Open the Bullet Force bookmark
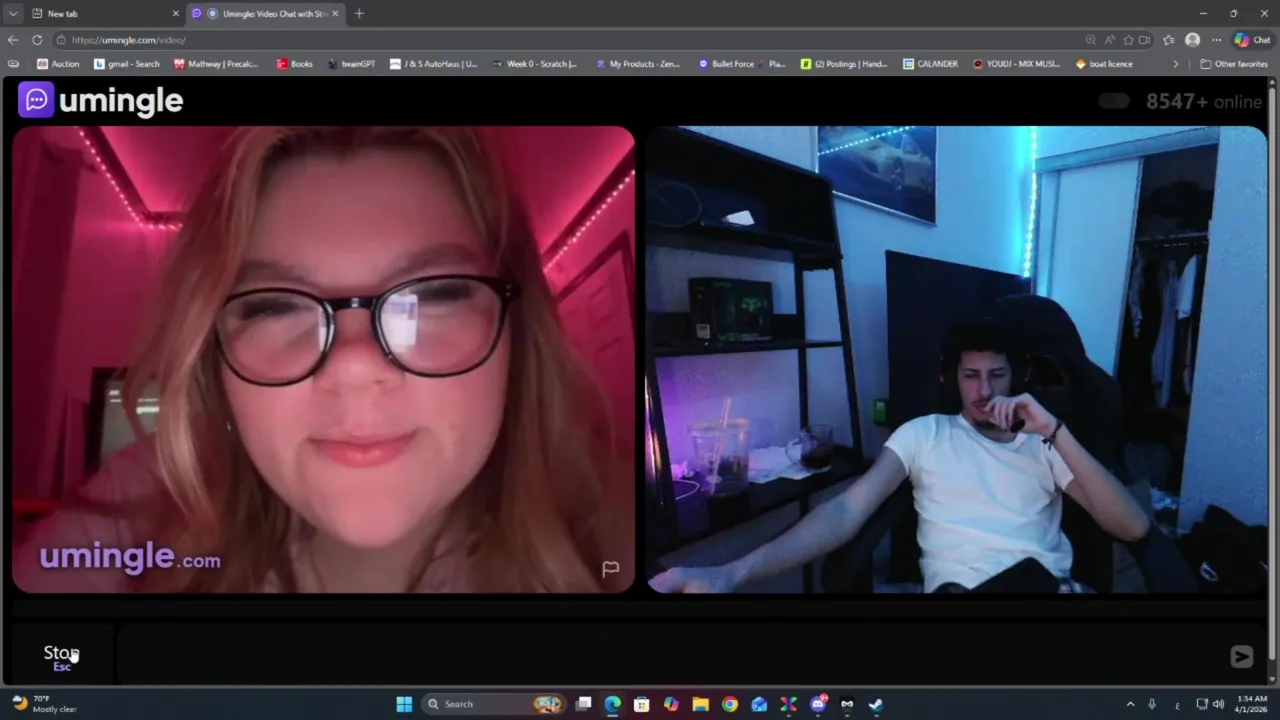Viewport: 1280px width, 720px height. (741, 64)
